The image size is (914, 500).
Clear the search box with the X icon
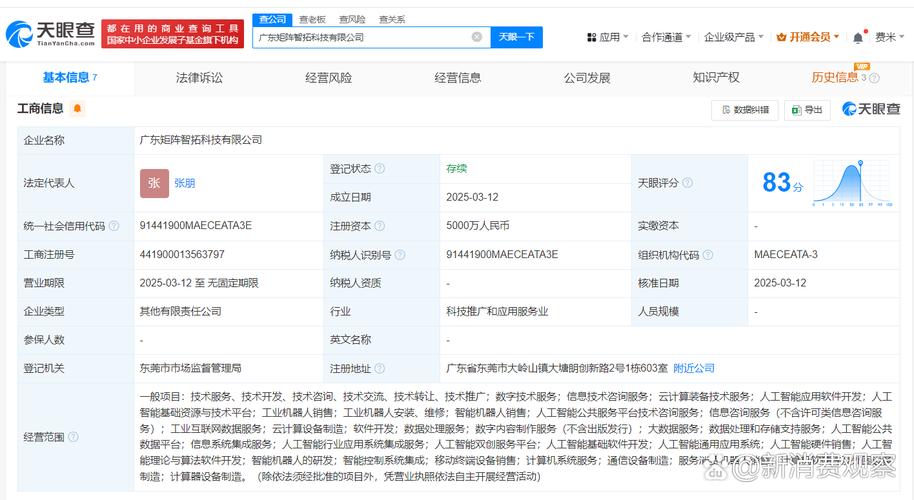click(x=477, y=37)
